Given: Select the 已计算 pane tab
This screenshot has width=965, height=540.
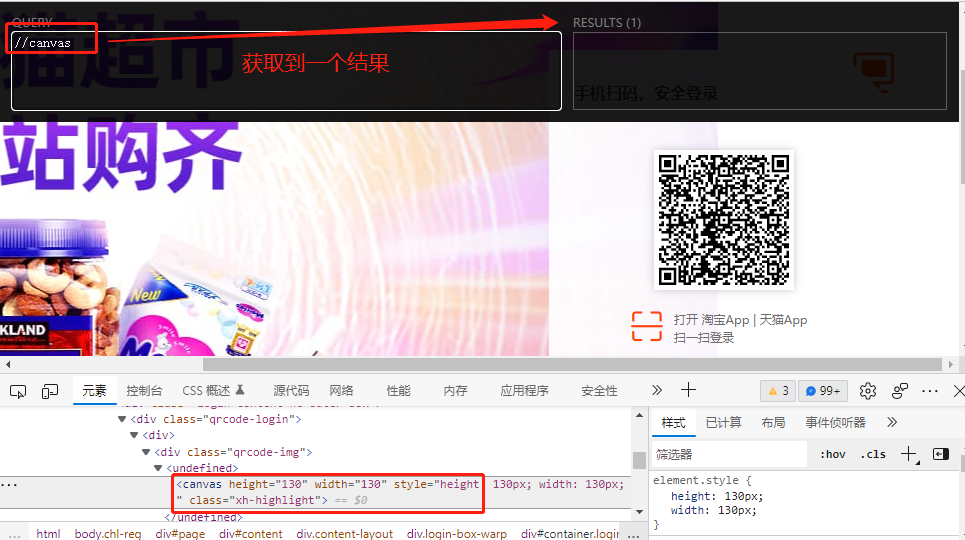Looking at the screenshot, I should [724, 423].
